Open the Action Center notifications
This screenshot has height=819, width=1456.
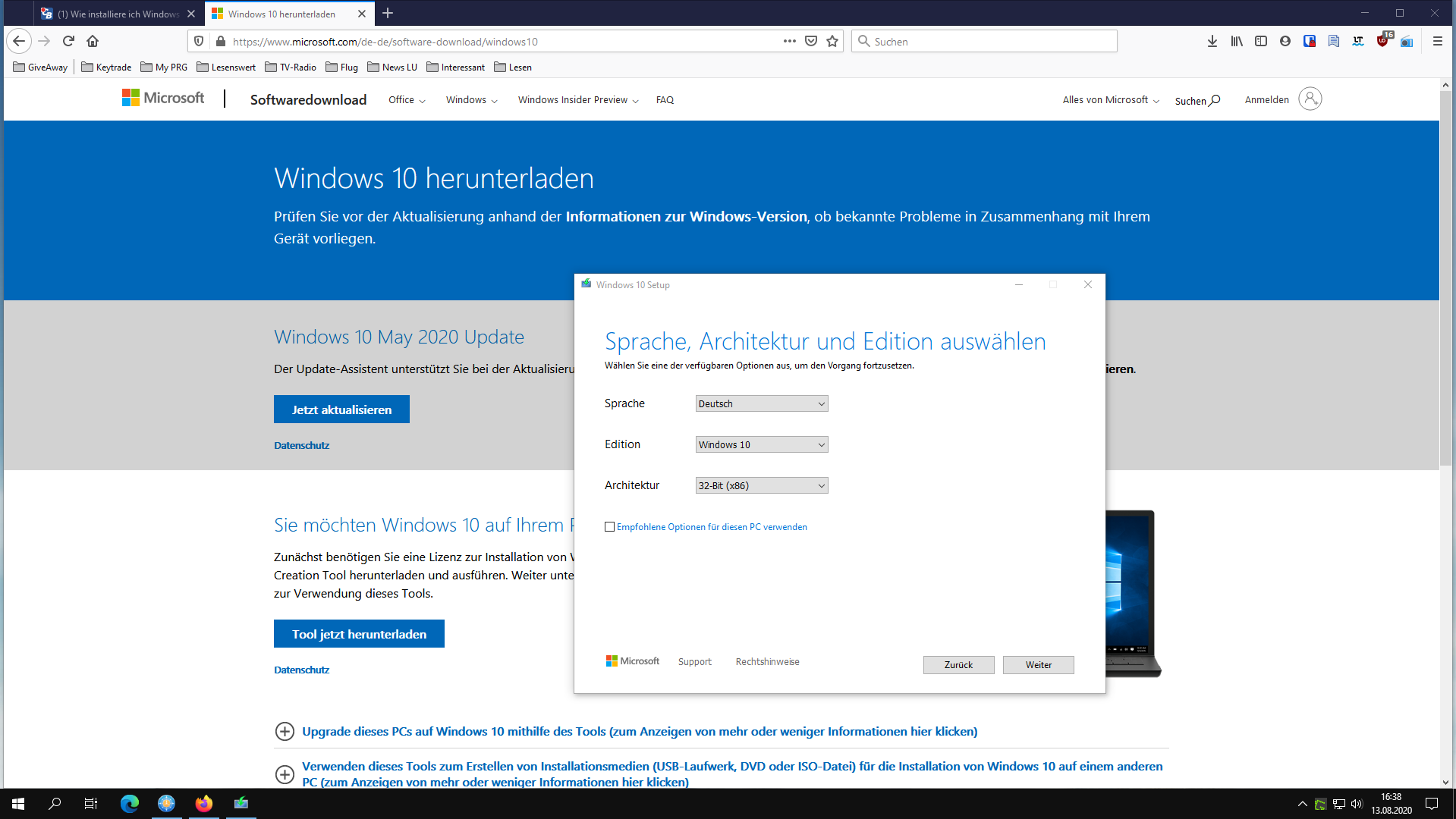point(1432,804)
